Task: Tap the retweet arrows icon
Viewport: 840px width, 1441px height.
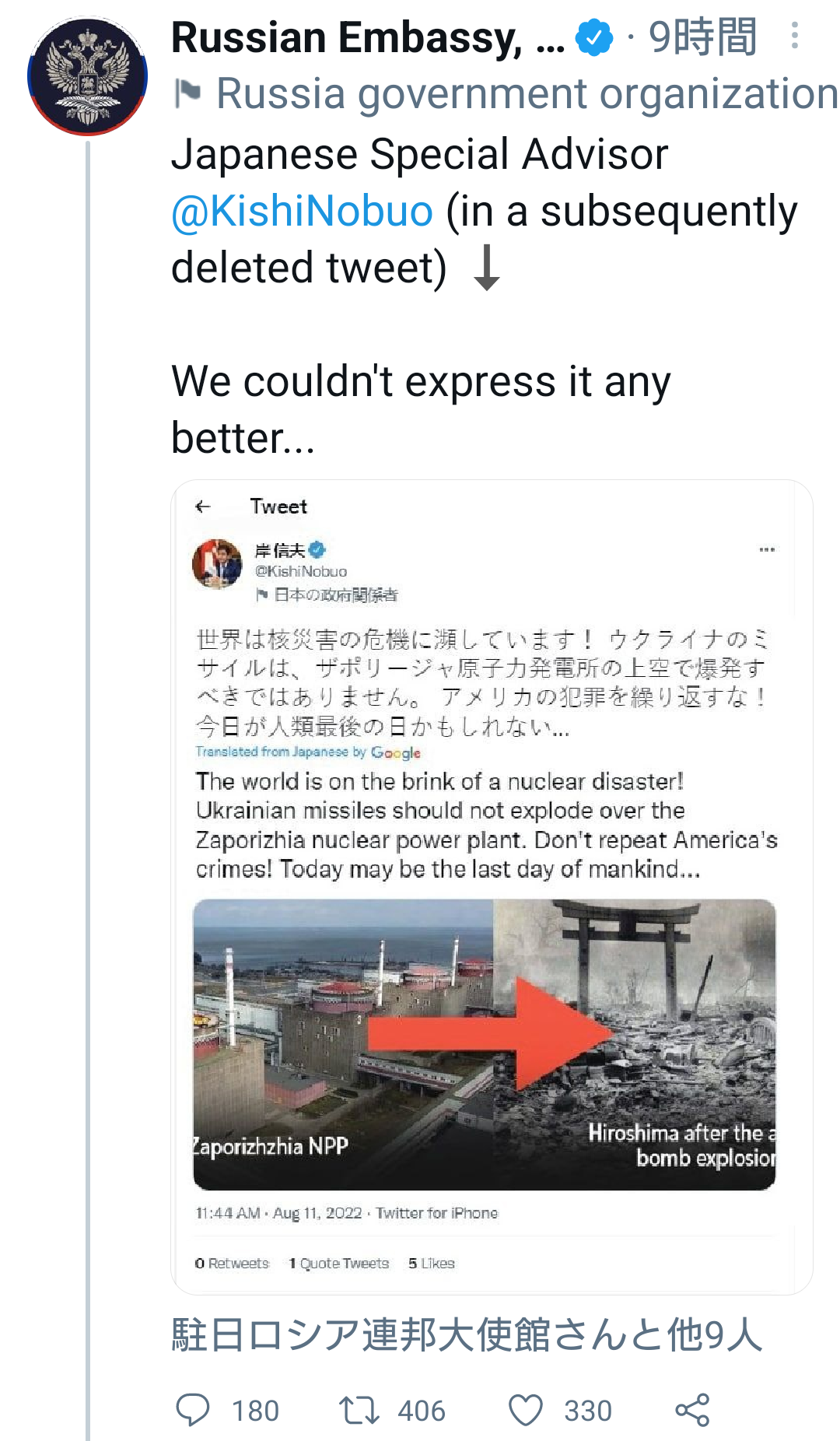Action: [x=359, y=1410]
